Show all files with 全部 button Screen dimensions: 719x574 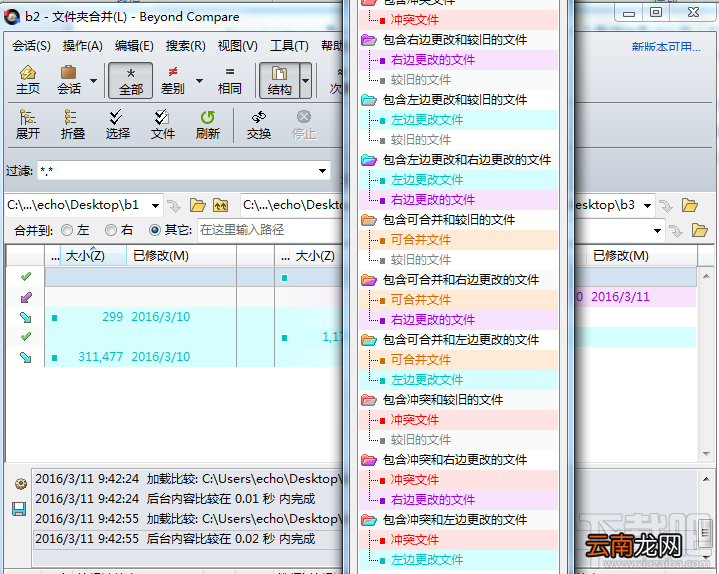[131, 80]
